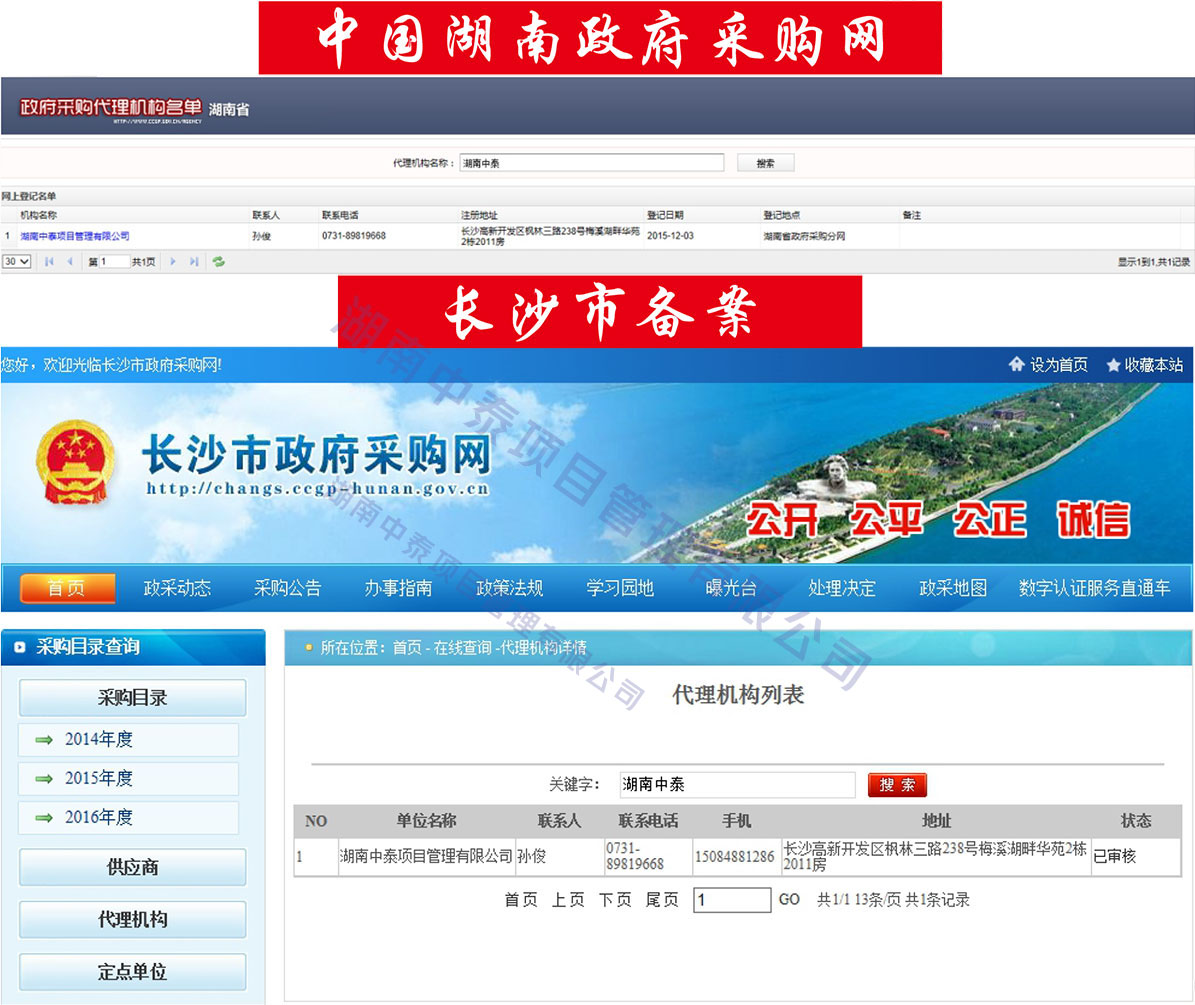
Task: Click the 代理机构名称 search input field
Action: click(x=591, y=163)
